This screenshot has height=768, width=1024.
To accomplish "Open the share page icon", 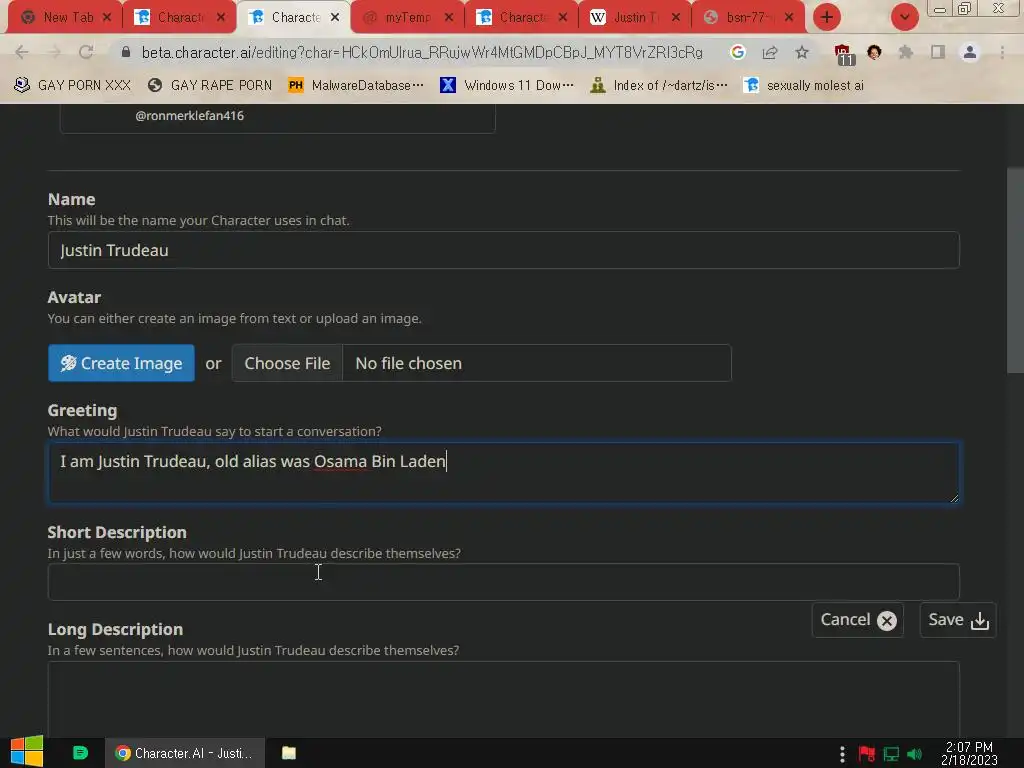I will pyautogui.click(x=770, y=52).
